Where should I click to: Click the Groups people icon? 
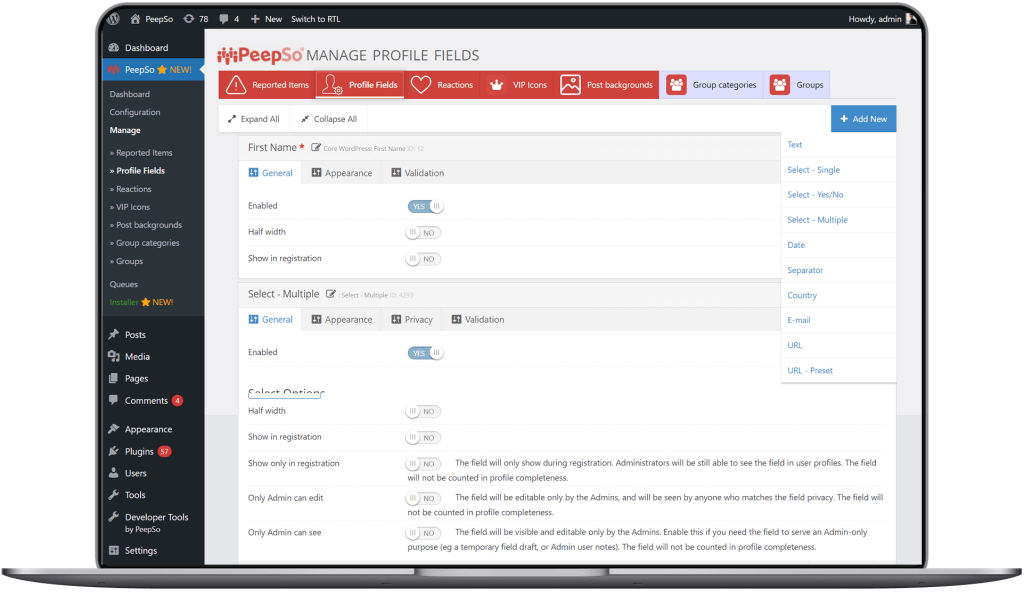(780, 85)
